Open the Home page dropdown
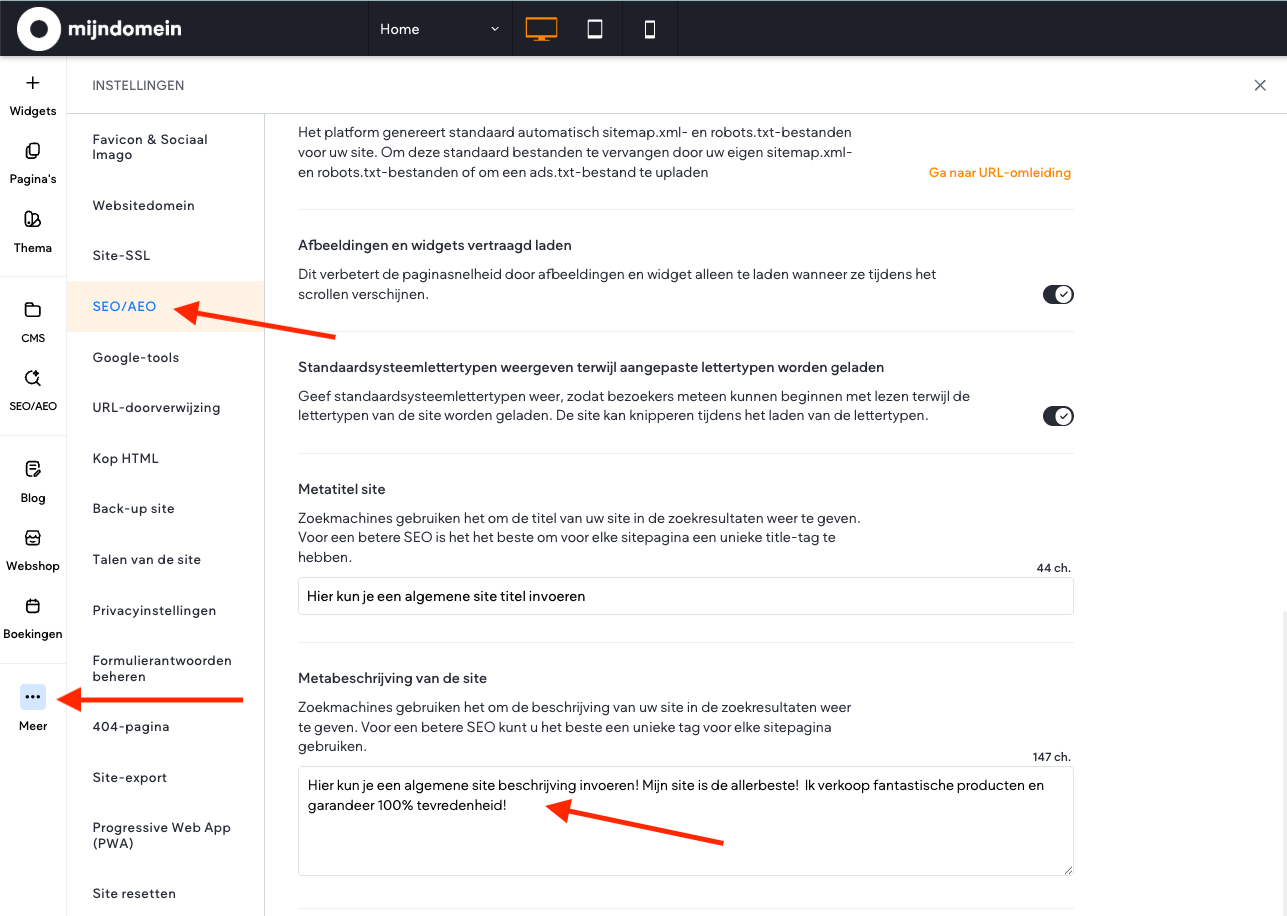 point(439,29)
